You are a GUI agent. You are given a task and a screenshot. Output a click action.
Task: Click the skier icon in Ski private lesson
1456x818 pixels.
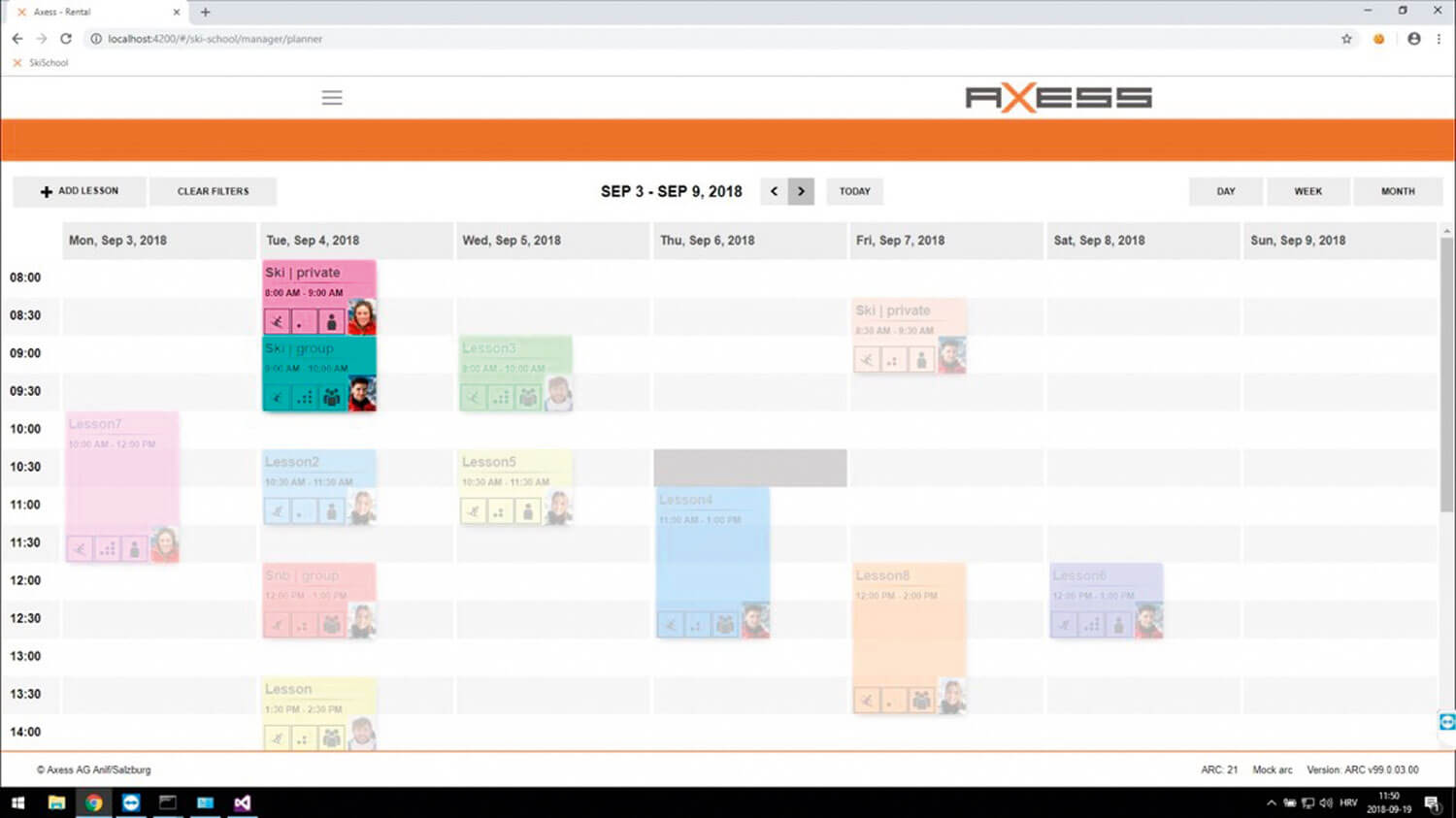click(277, 322)
